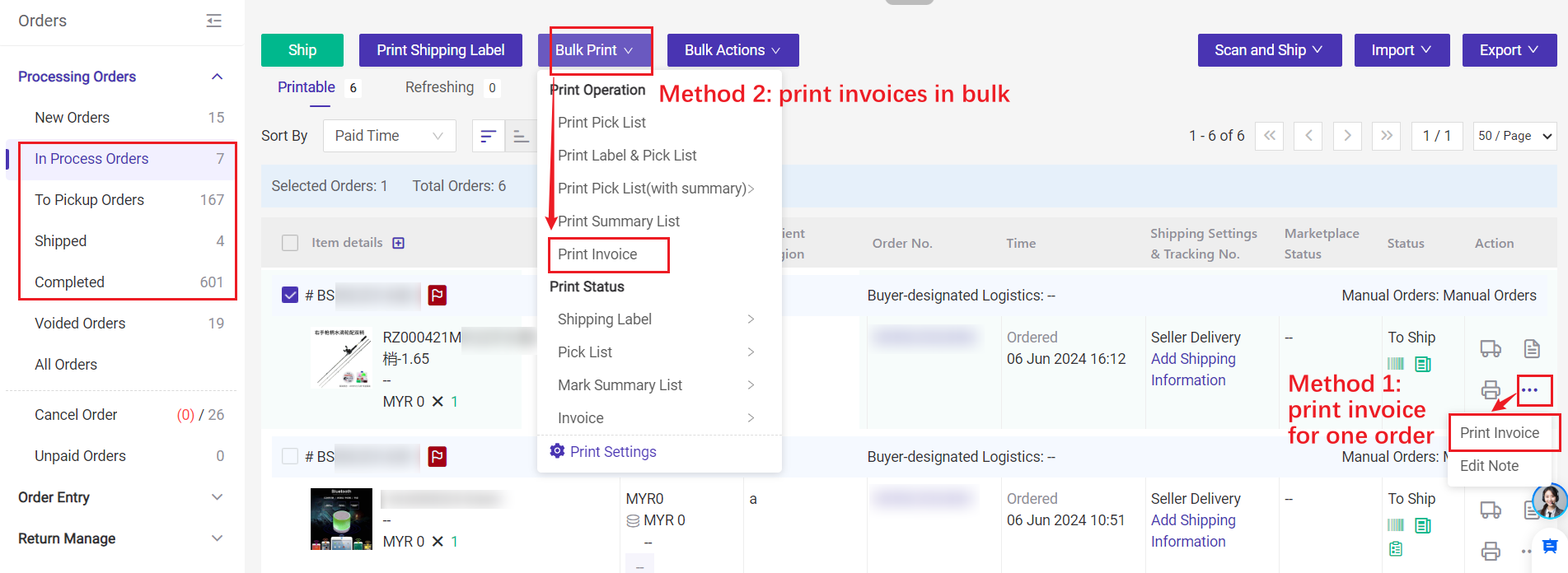Image resolution: width=1568 pixels, height=573 pixels.
Task: Switch to the Refreshing tab
Action: click(440, 87)
